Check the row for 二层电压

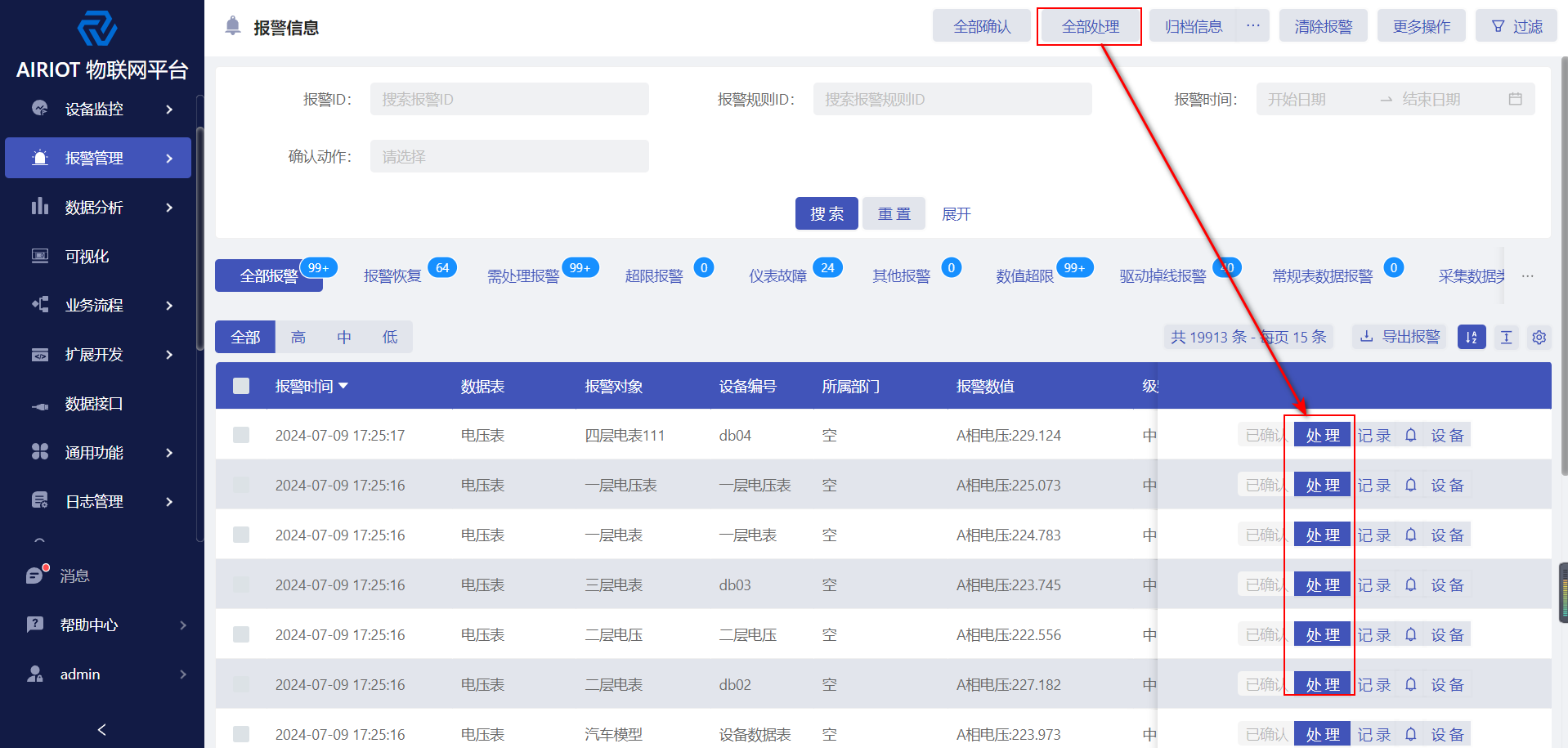tap(241, 634)
